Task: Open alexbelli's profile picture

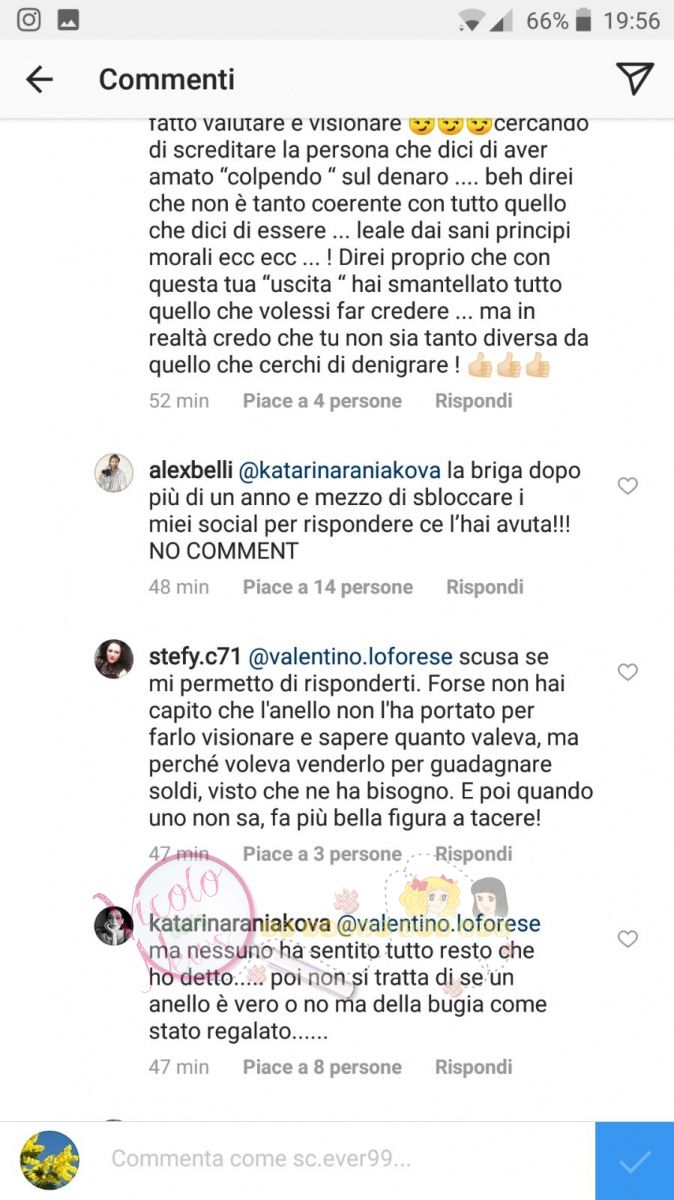Action: (114, 473)
